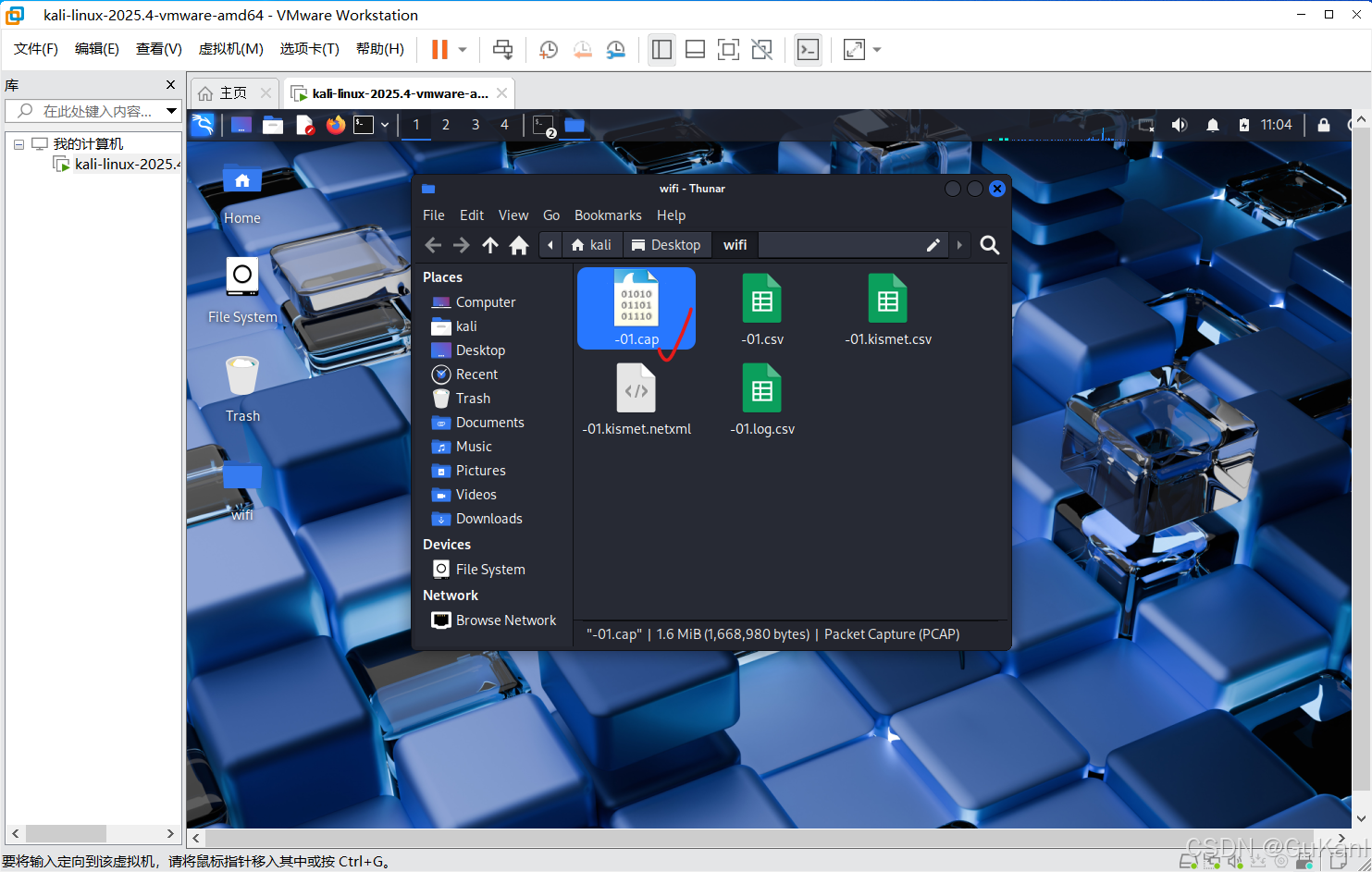Open the 文件(F) menu
1372x872 pixels.
35,49
